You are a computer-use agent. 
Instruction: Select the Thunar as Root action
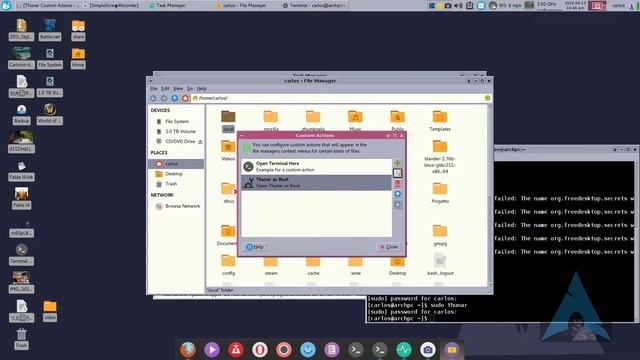[x=316, y=182]
